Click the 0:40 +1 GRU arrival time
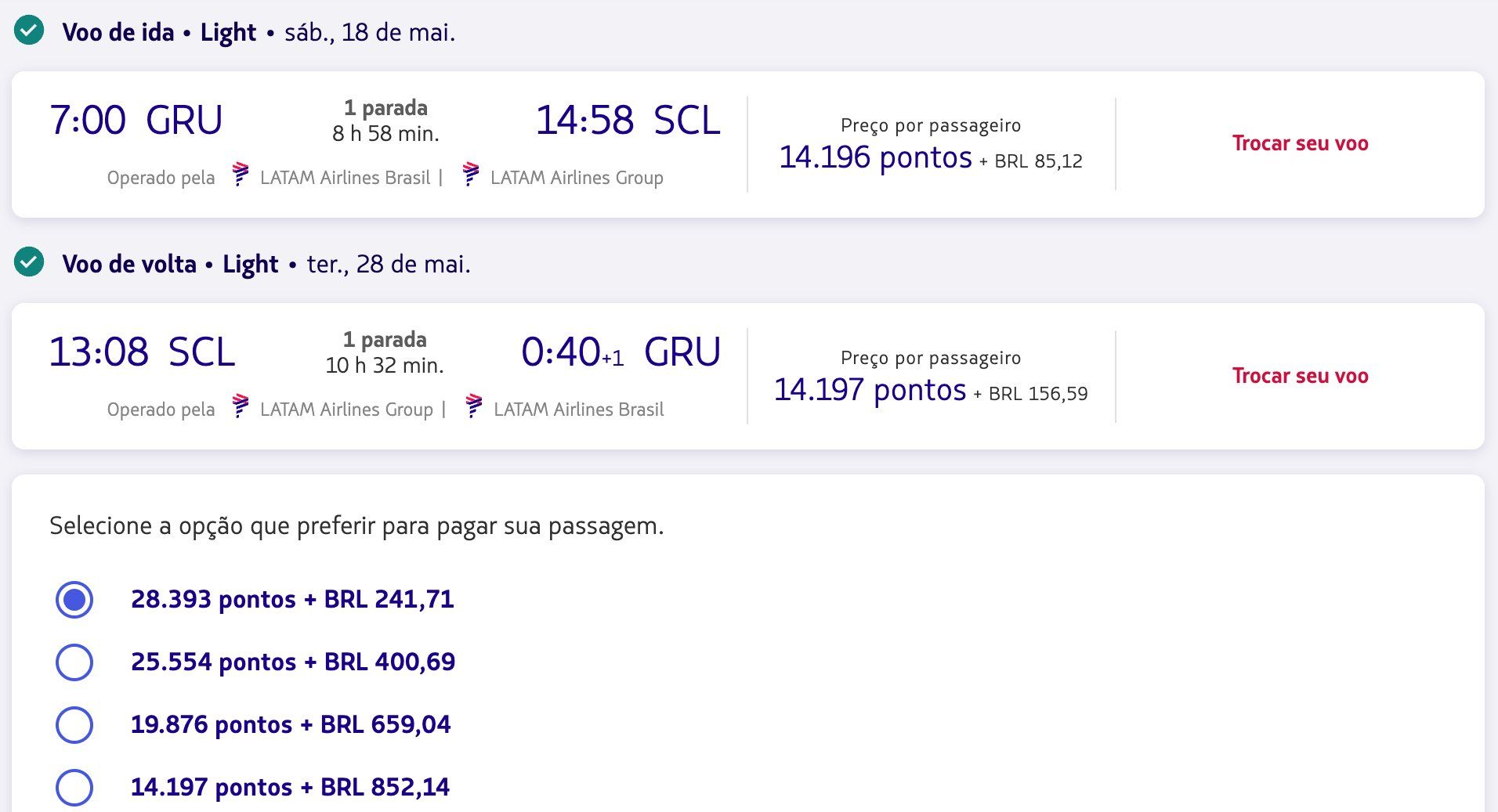This screenshot has width=1498, height=812. [621, 352]
